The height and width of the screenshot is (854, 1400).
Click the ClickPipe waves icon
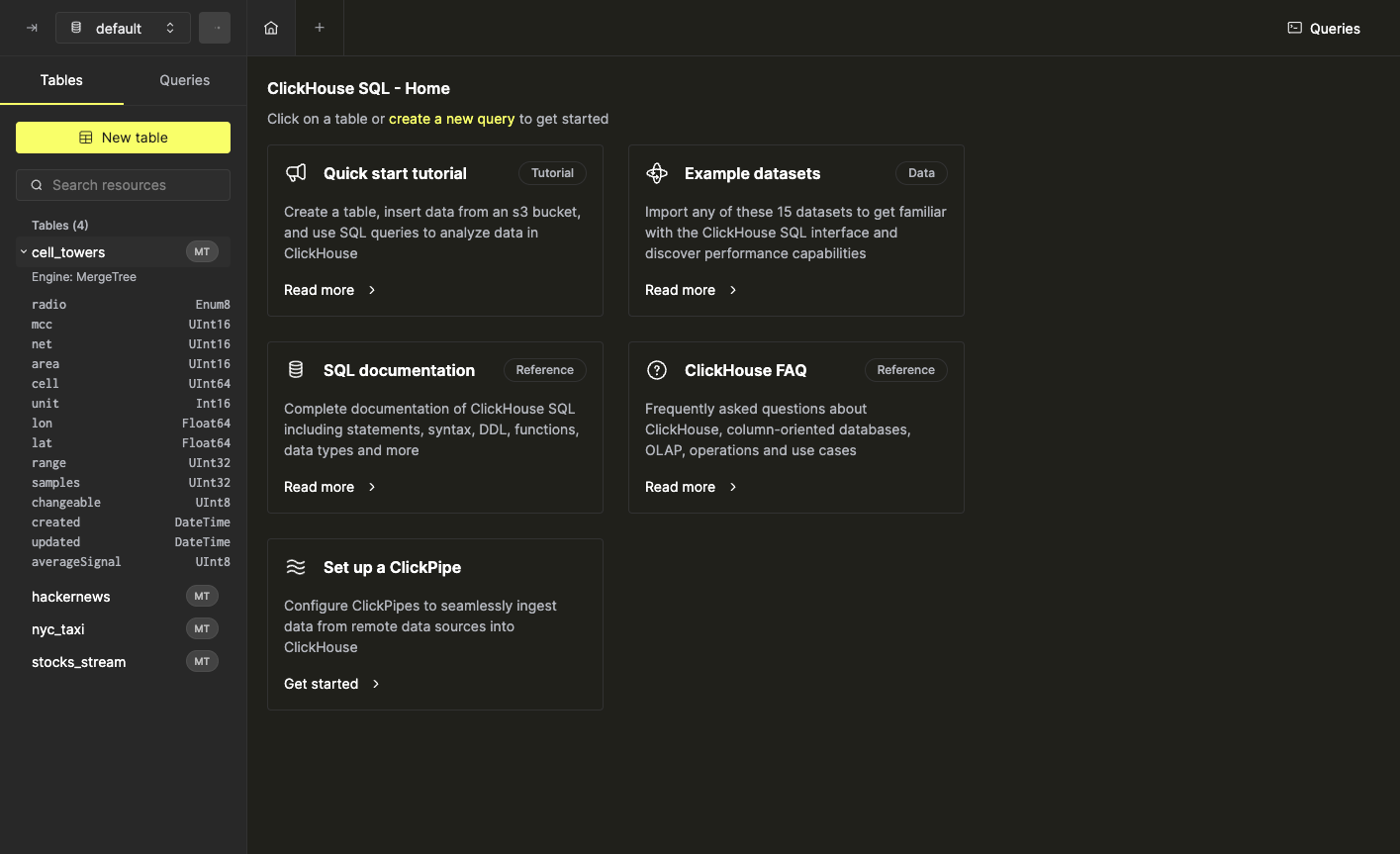296,567
